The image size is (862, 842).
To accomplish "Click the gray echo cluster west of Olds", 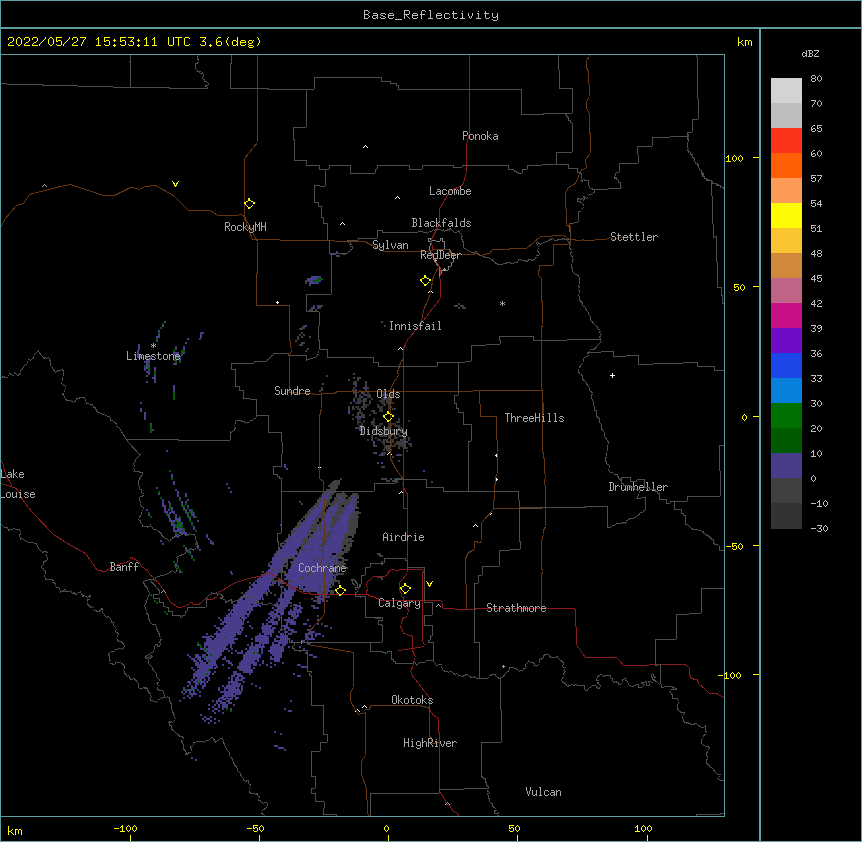I will coord(361,400).
